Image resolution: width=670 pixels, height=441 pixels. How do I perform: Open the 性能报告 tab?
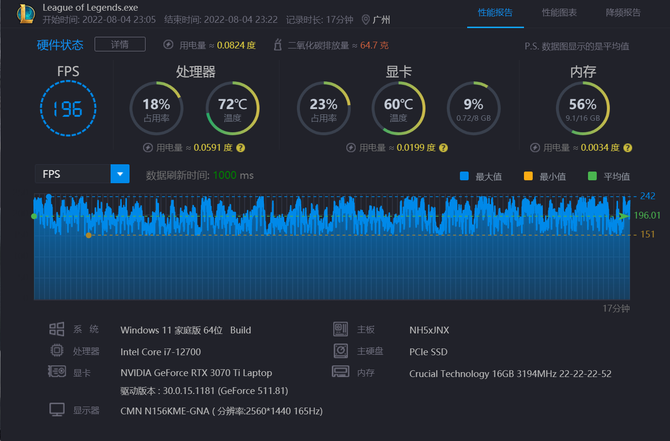[x=495, y=13]
